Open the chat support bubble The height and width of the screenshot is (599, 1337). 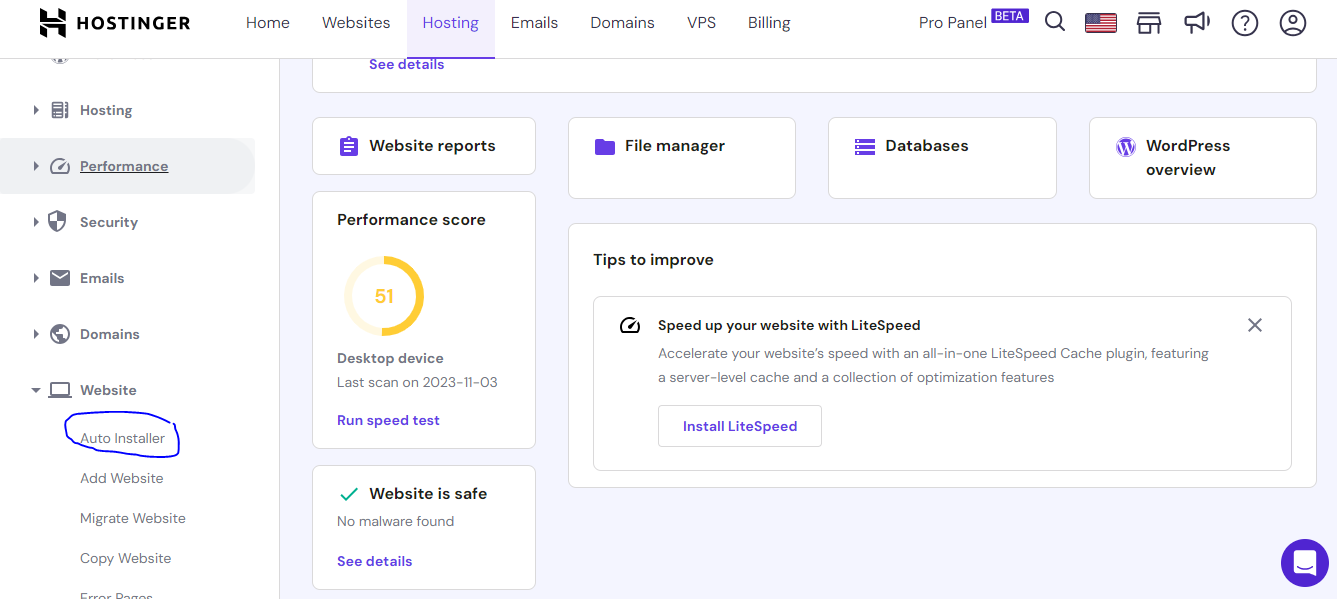pyautogui.click(x=1304, y=562)
